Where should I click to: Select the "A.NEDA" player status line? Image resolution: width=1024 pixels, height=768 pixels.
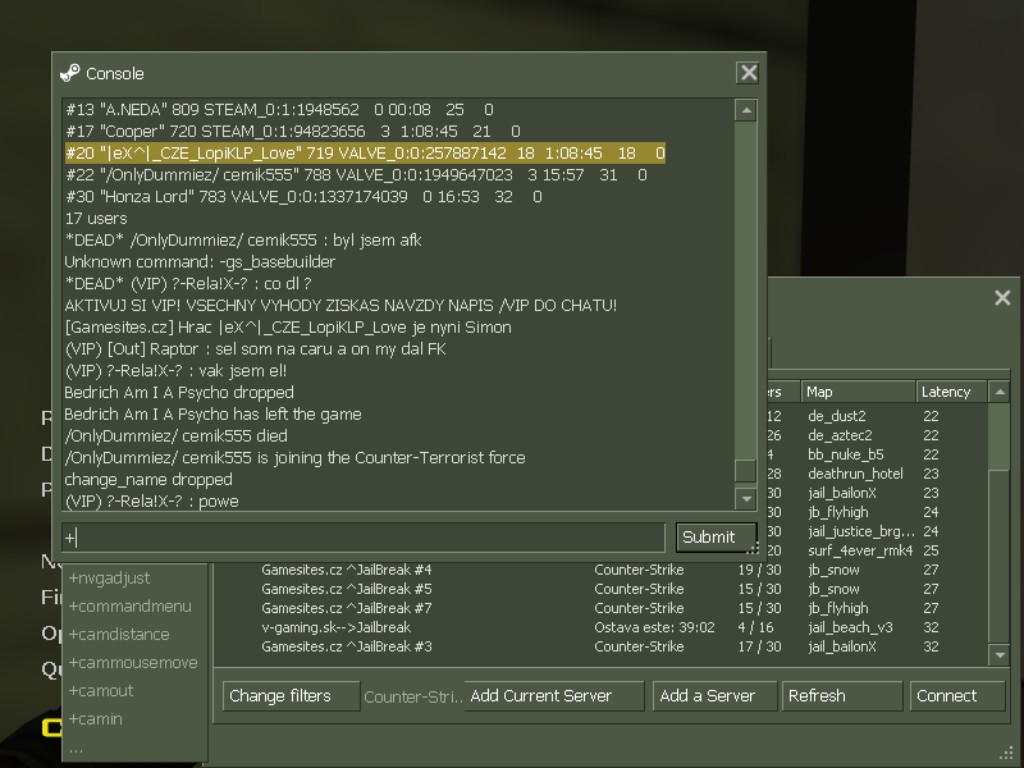tap(280, 110)
